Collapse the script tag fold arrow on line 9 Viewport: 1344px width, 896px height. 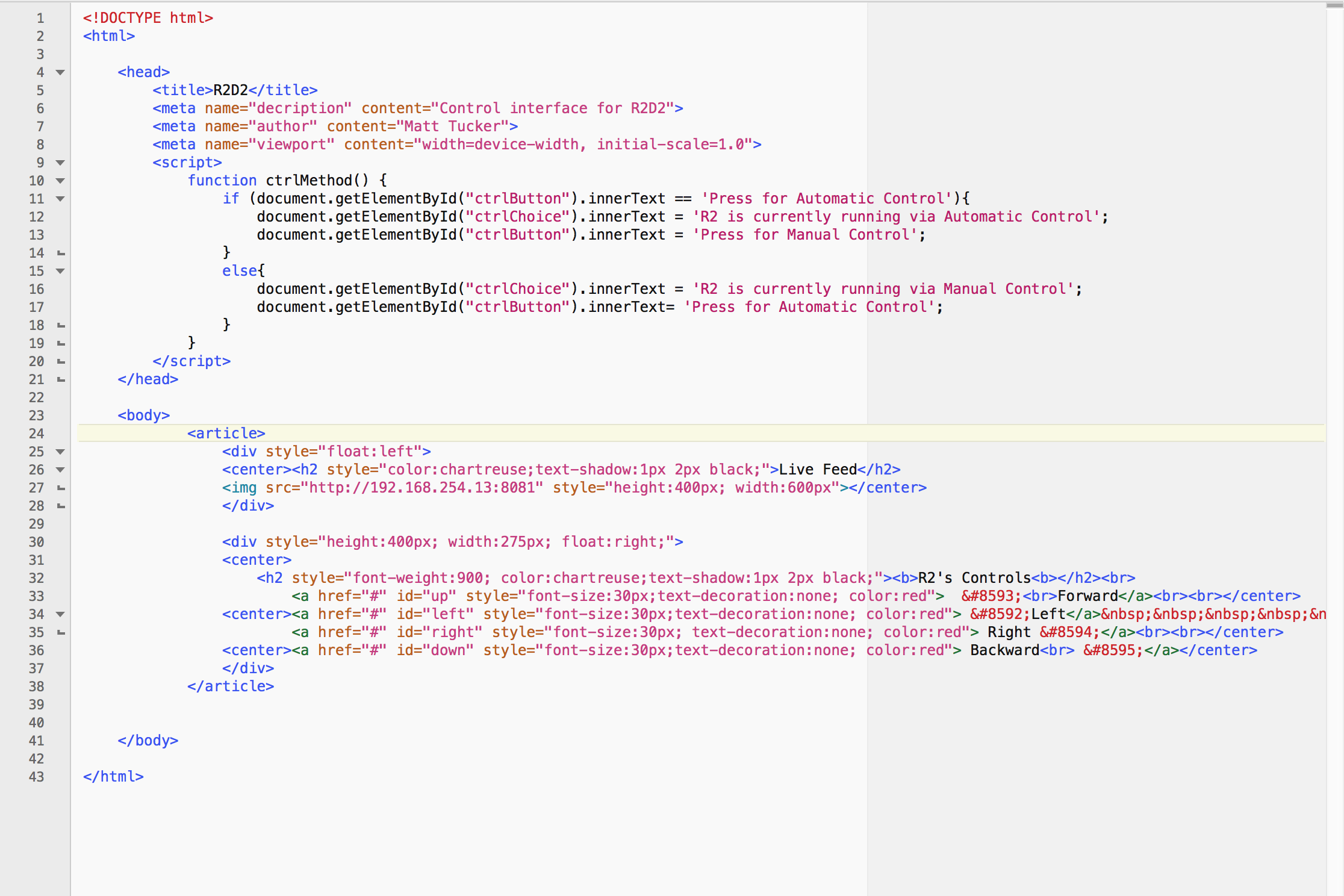[60, 163]
